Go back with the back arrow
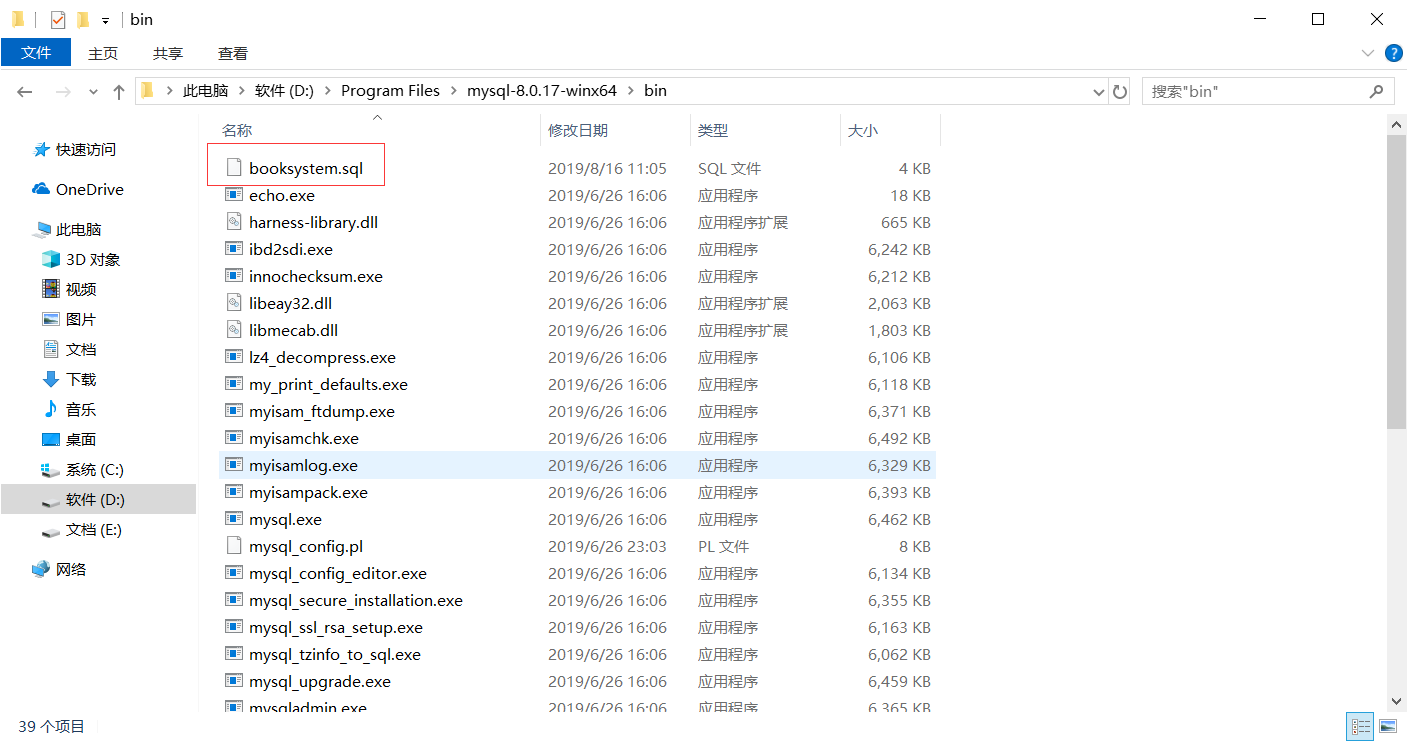Image resolution: width=1408 pixels, height=742 pixels. (x=25, y=91)
